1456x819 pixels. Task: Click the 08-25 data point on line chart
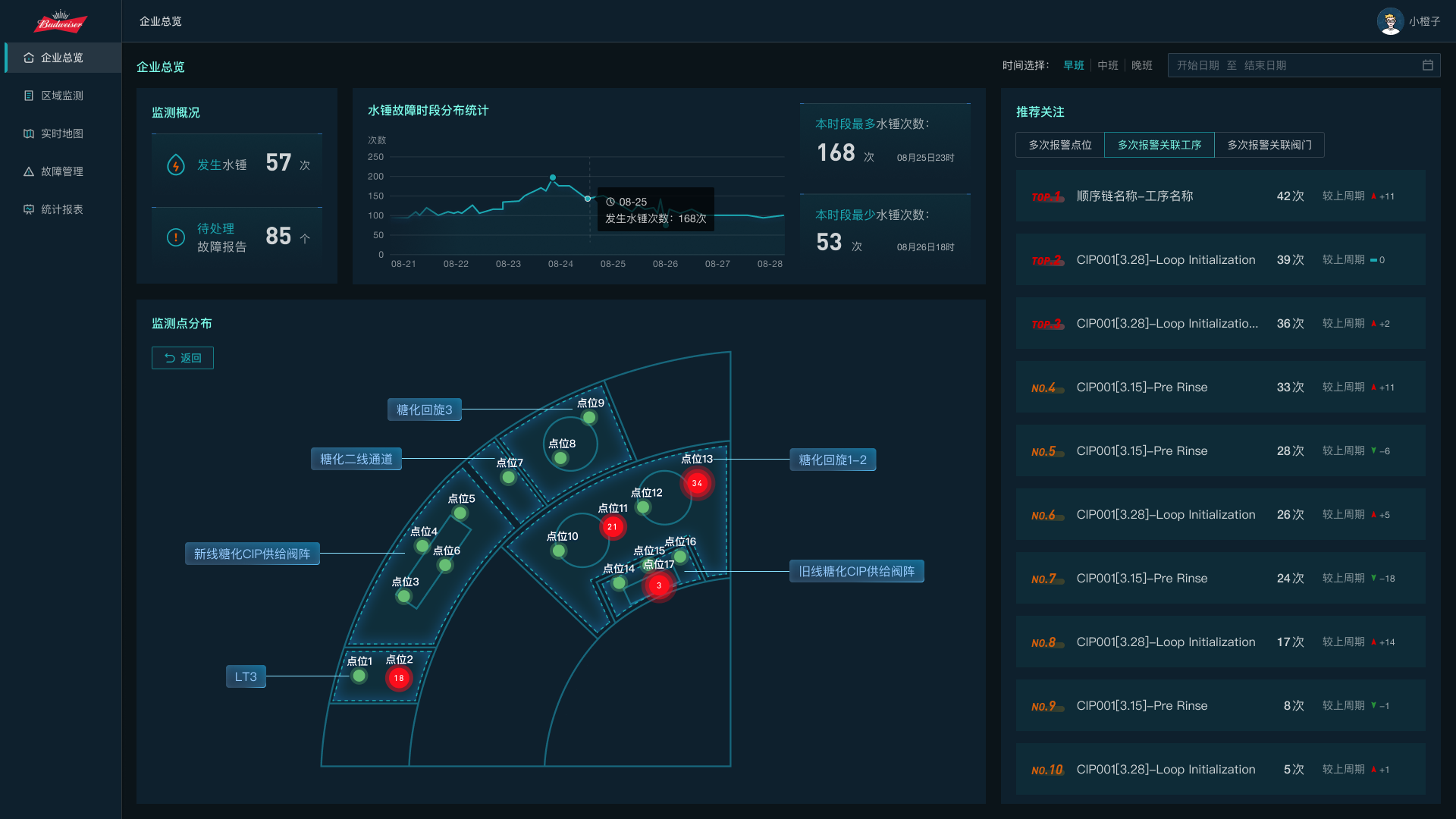coord(588,199)
